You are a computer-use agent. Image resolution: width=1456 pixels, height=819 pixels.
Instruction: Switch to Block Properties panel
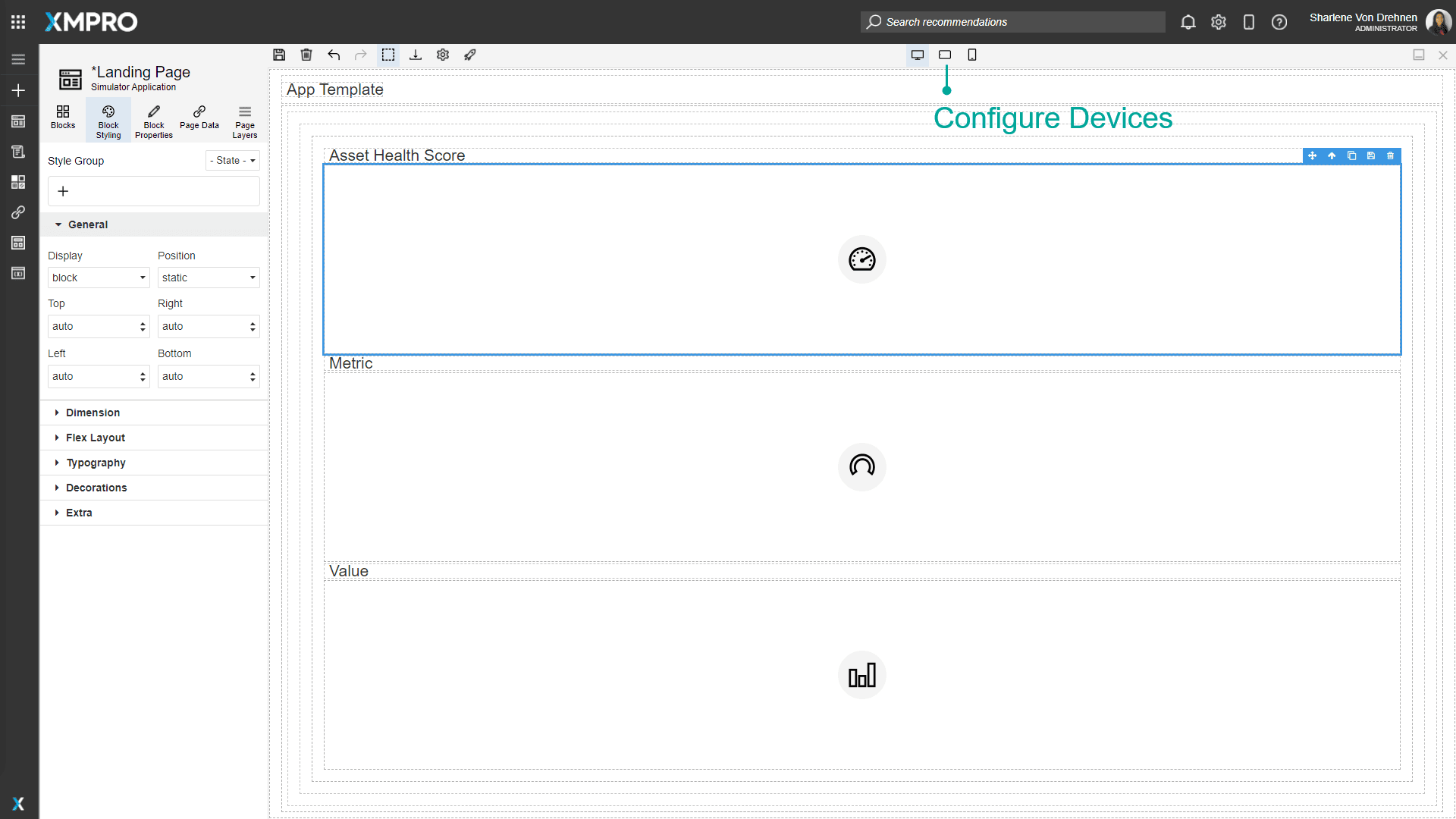pyautogui.click(x=153, y=120)
